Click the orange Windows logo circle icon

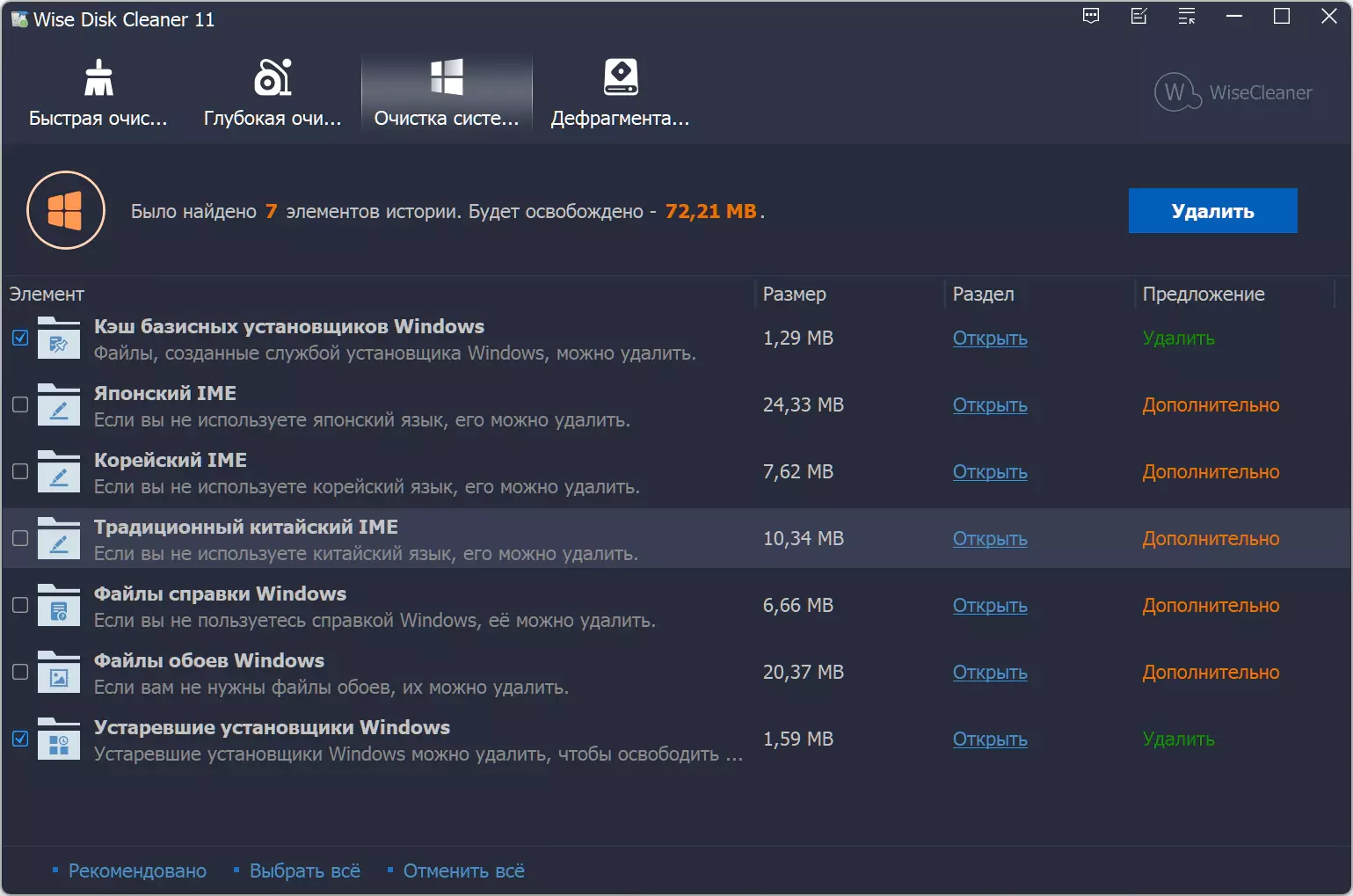pos(66,211)
